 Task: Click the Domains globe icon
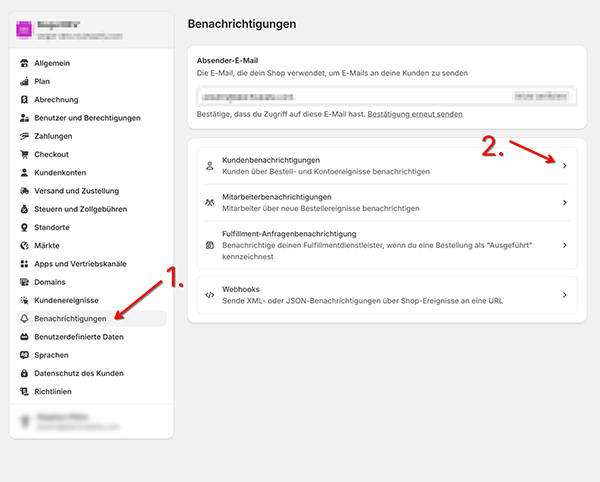point(25,282)
